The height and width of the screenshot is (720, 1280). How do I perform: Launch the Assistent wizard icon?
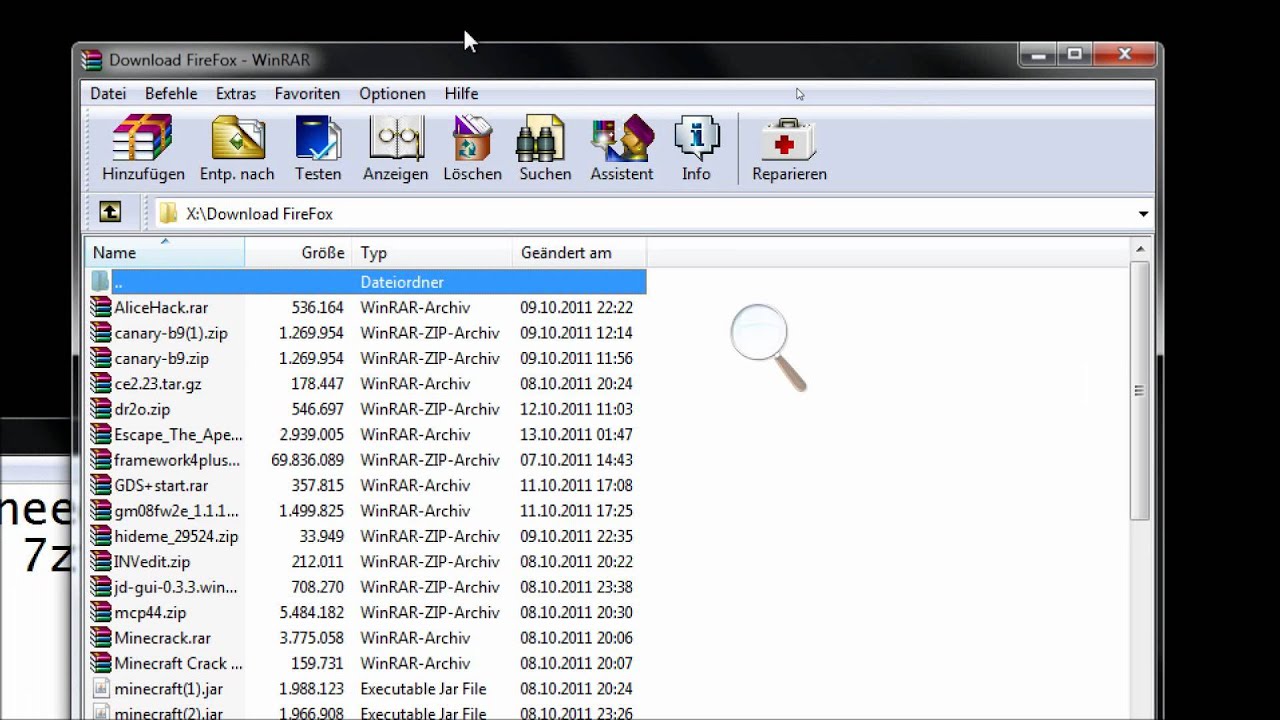click(622, 138)
